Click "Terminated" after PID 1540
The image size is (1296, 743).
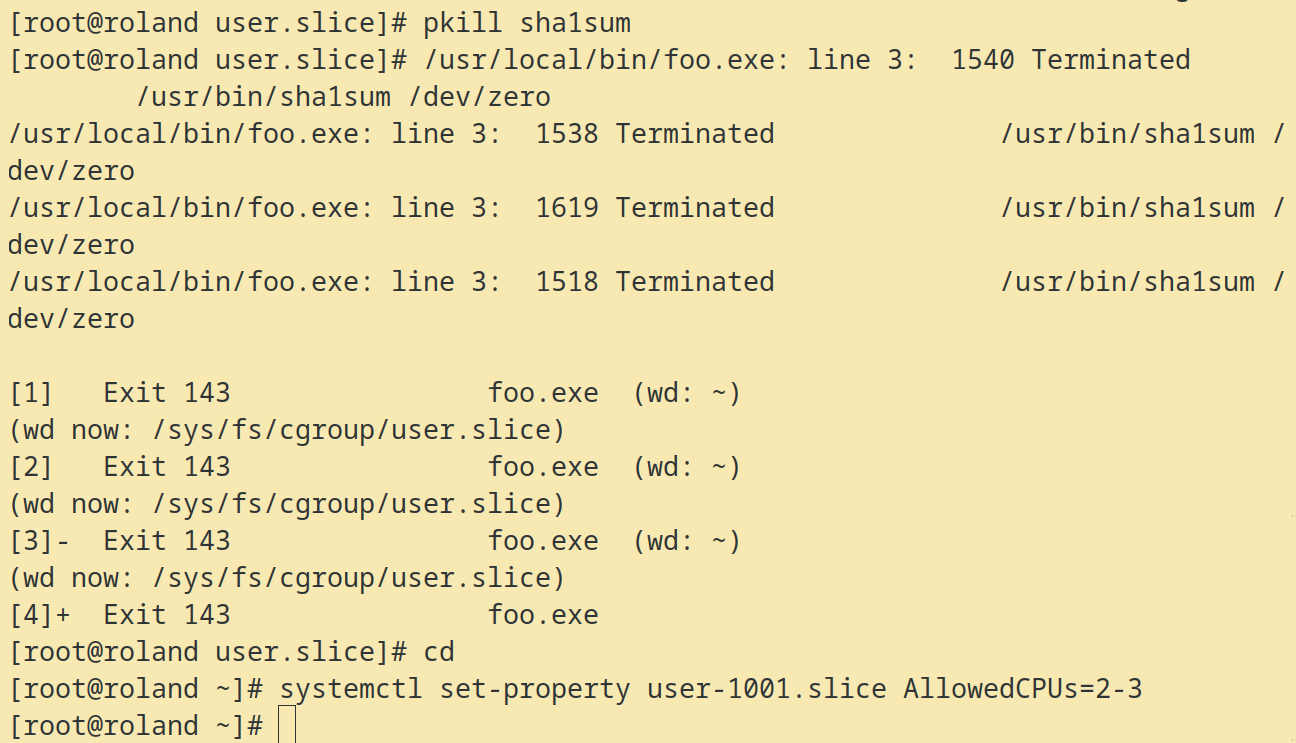point(1111,60)
